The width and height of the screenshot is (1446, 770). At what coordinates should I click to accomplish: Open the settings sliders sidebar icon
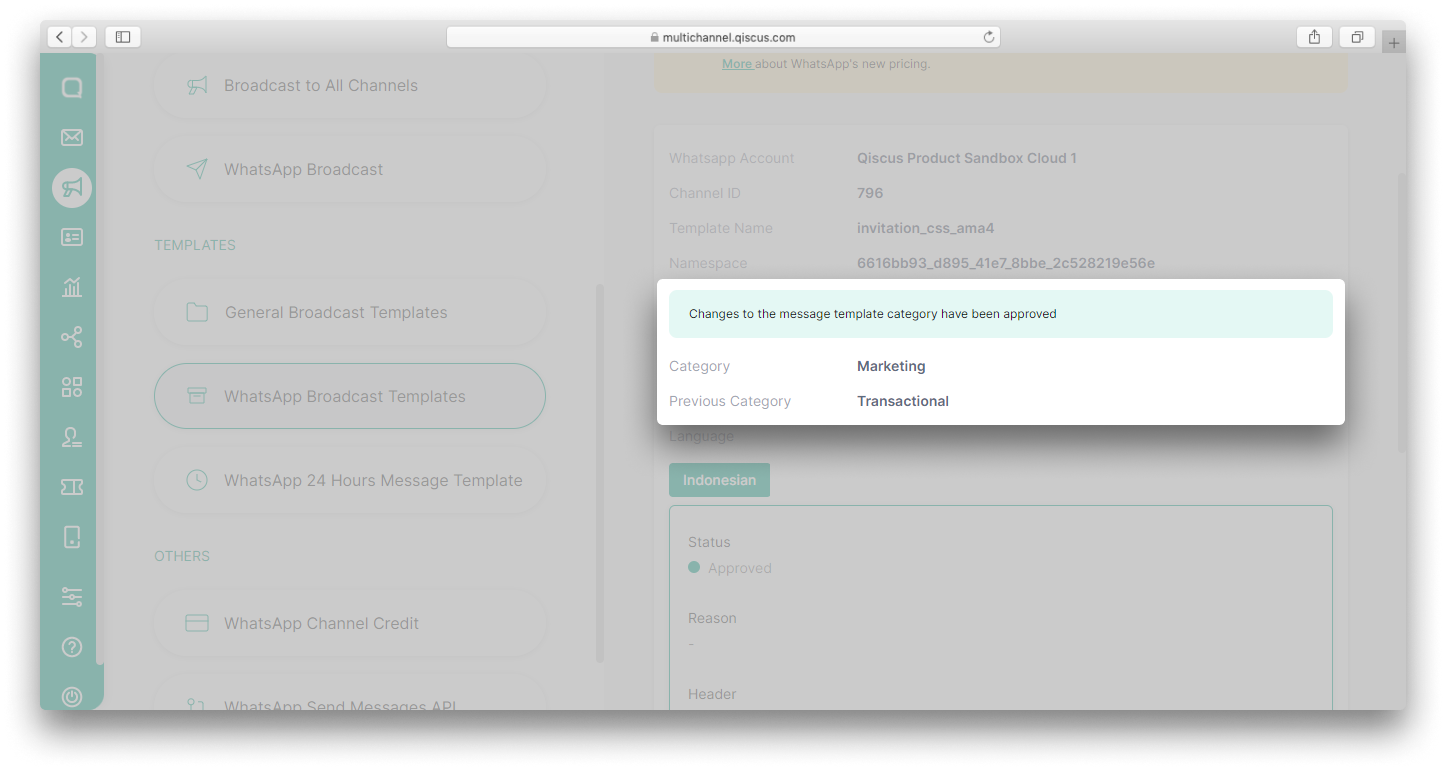click(x=72, y=597)
